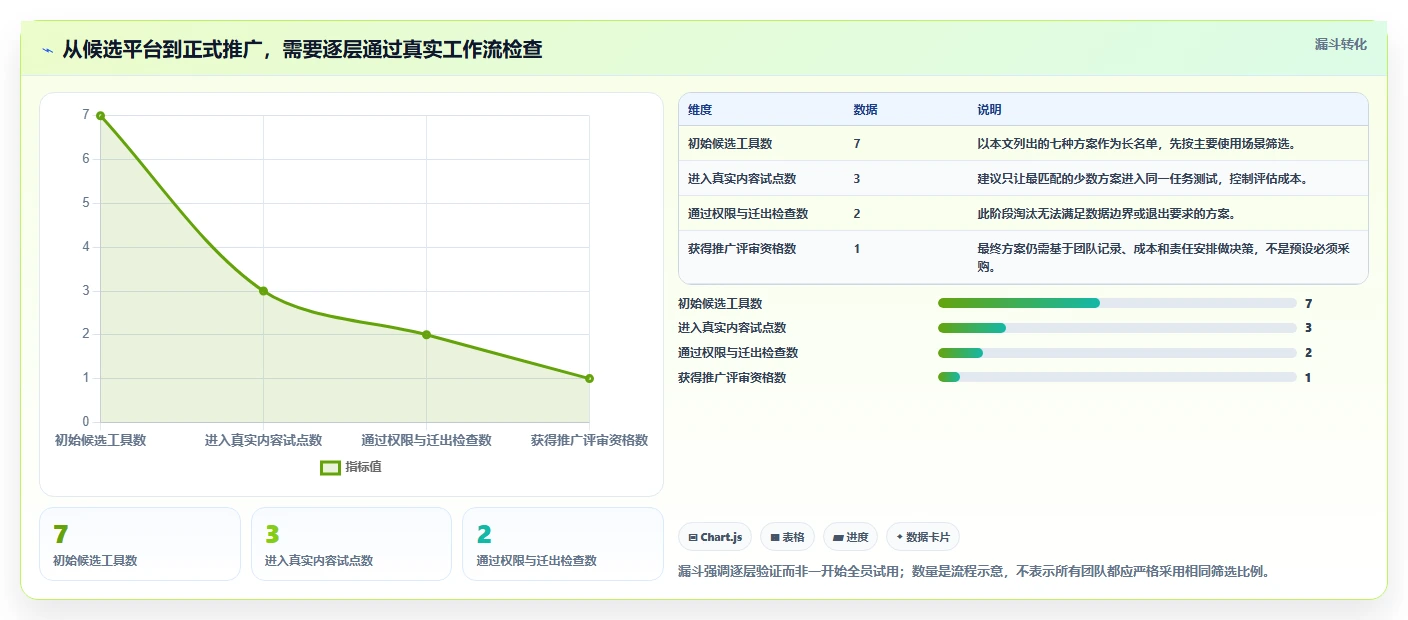The height and width of the screenshot is (620, 1408).
Task: Click the 进入真实内容试点数 progress bar
Action: (1117, 328)
